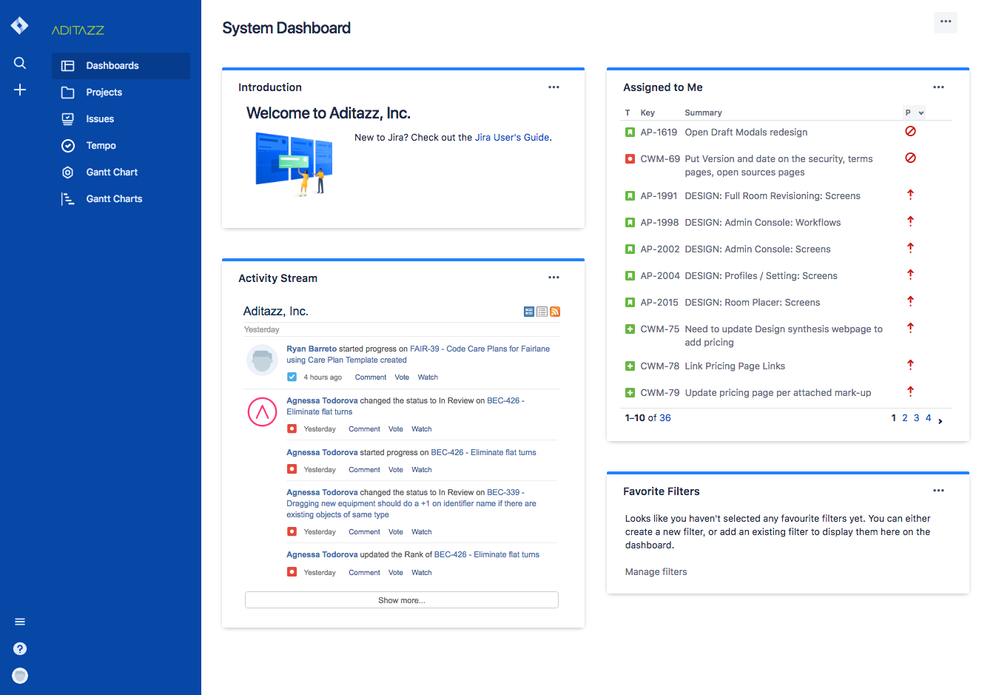Go to page 3 of assigned issues

point(916,418)
